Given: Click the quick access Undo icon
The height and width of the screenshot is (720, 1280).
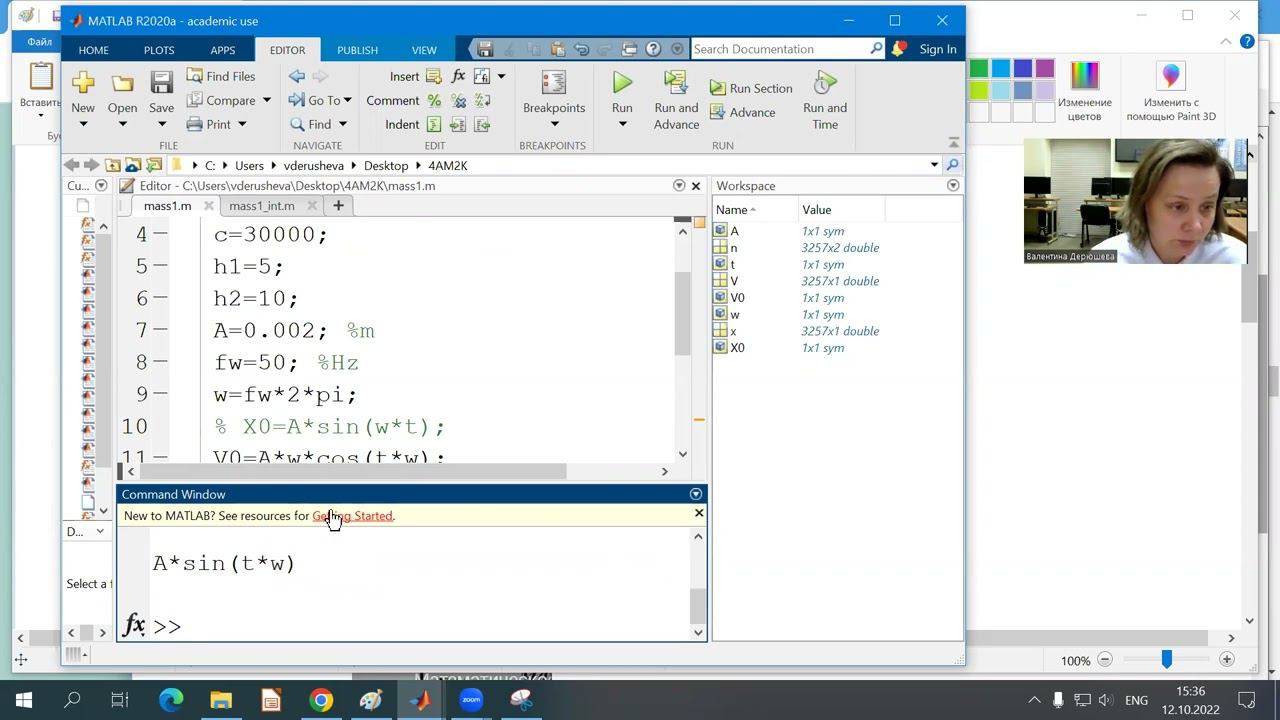Looking at the screenshot, I should (x=581, y=49).
